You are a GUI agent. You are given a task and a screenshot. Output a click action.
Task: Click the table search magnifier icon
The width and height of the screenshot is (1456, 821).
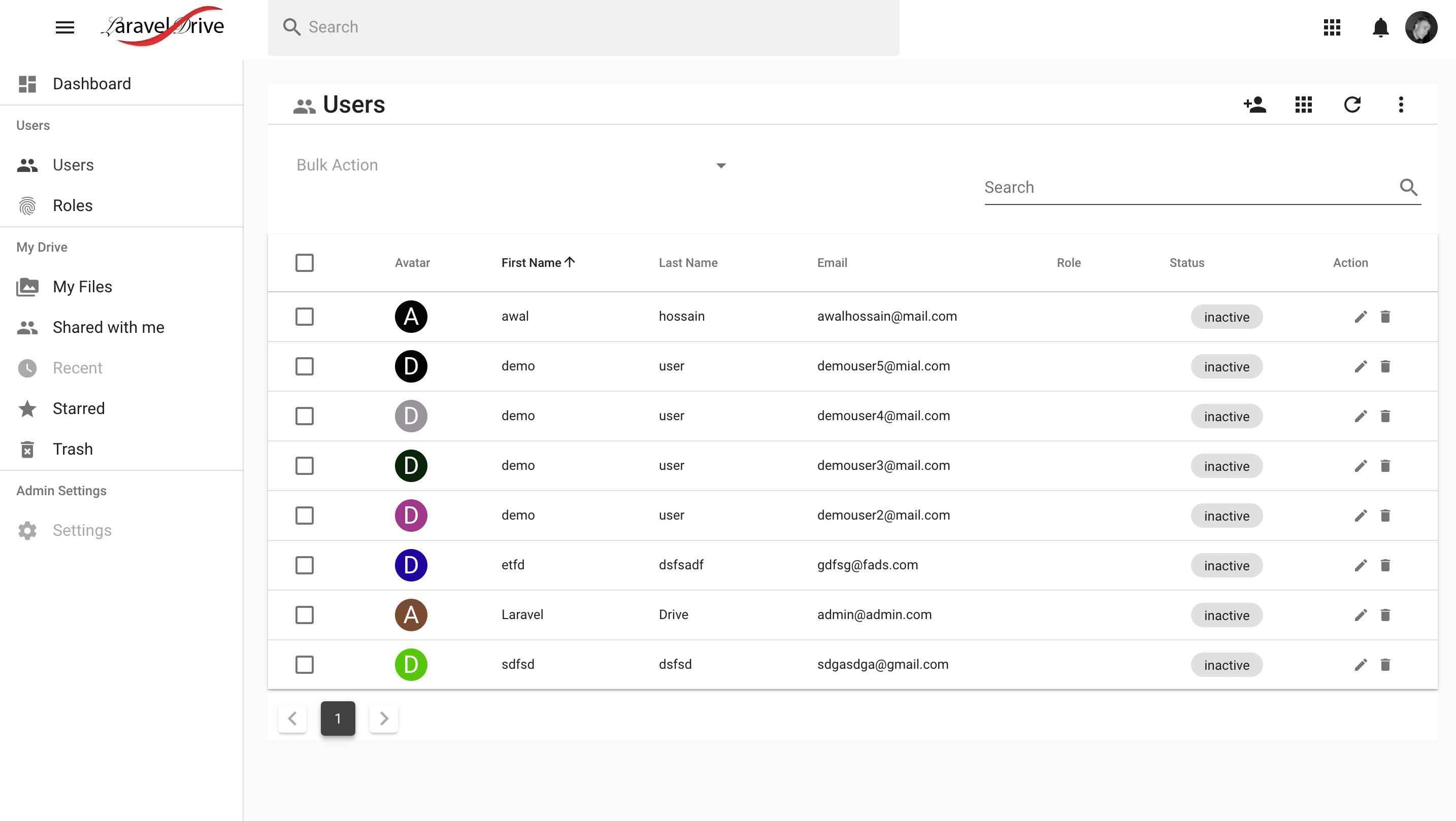(1408, 187)
